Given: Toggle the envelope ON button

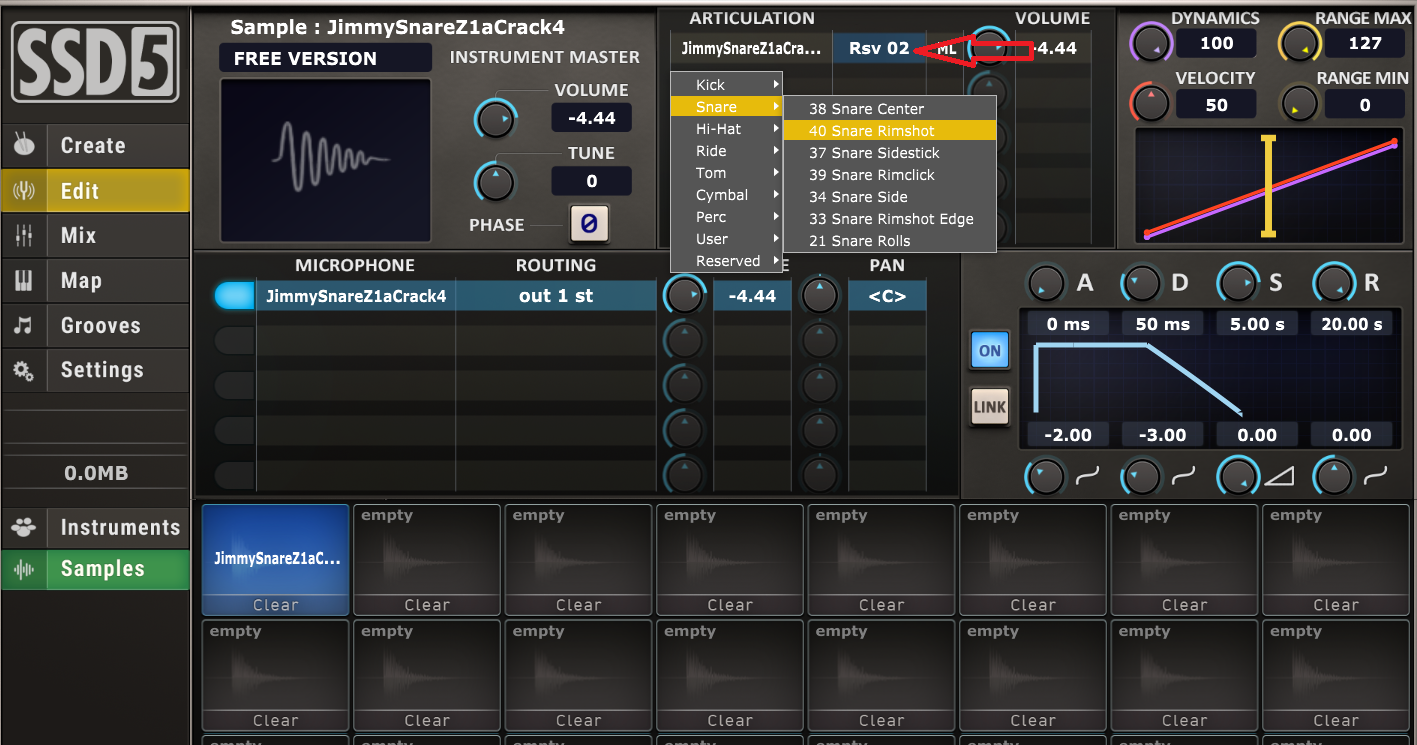Looking at the screenshot, I should click(989, 351).
